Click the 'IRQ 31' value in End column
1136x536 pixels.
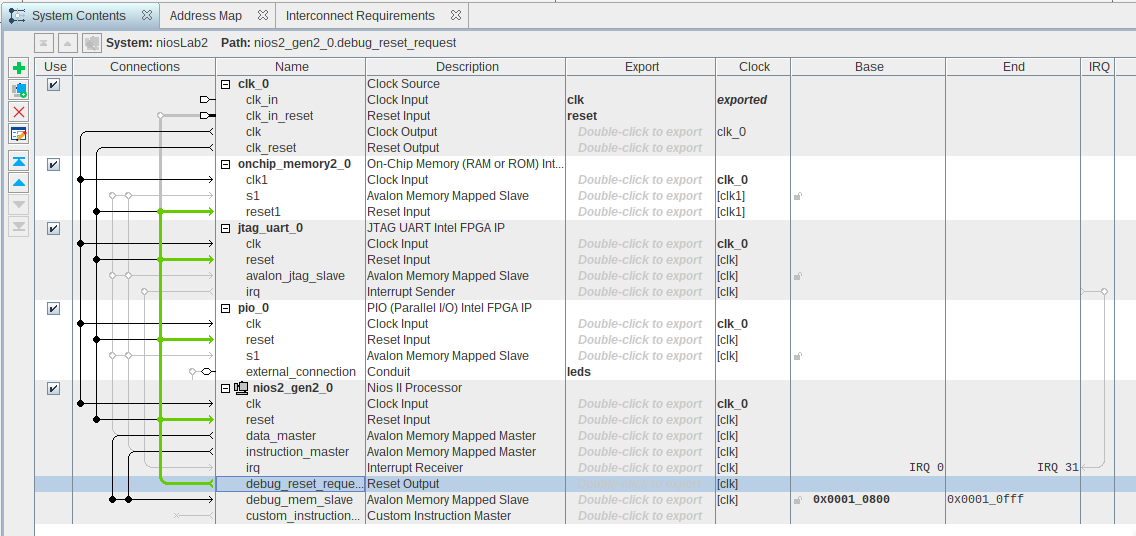pyautogui.click(x=1058, y=468)
